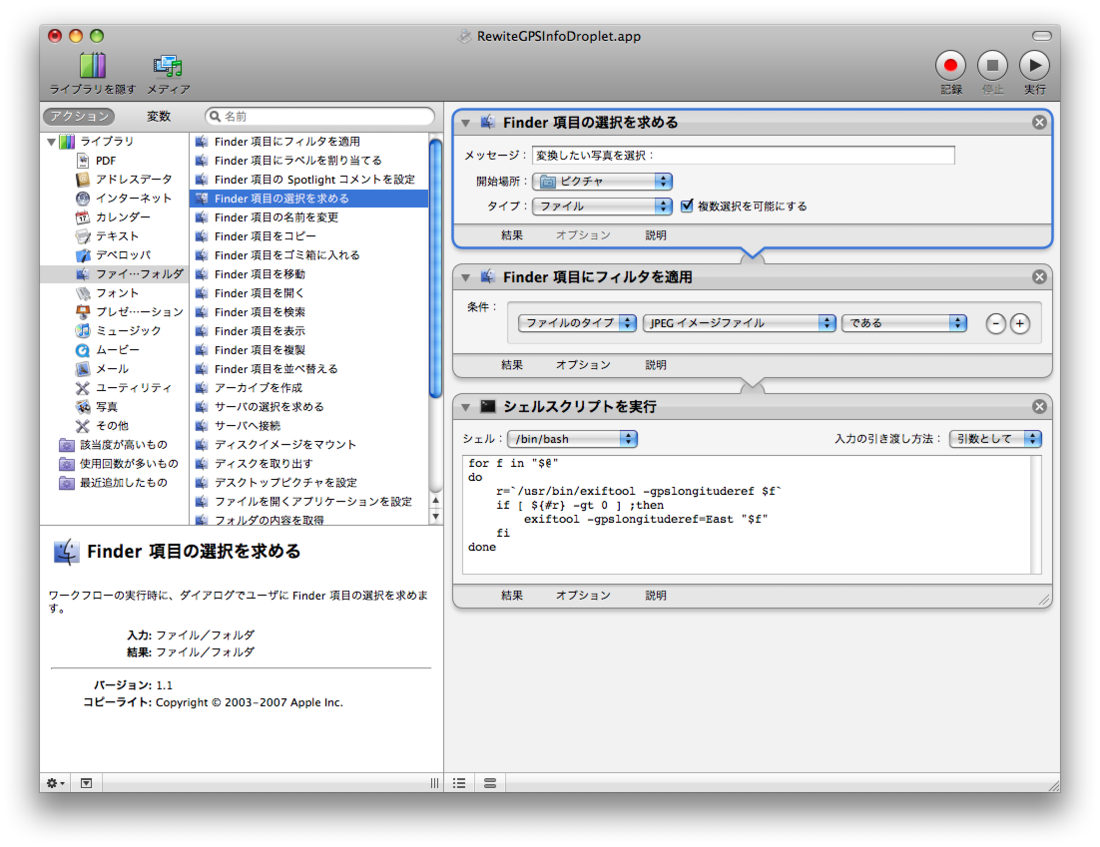Open the JPEG イメージファイル dropdown
Image resolution: width=1100 pixels, height=847 pixels.
[739, 323]
